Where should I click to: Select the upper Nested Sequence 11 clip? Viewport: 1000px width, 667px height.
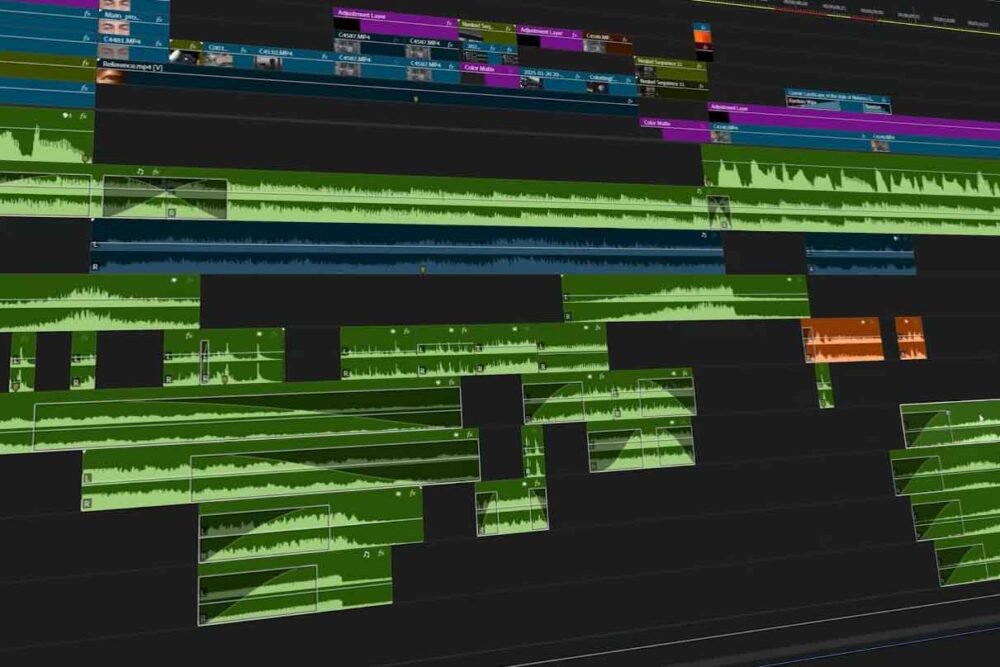point(671,68)
